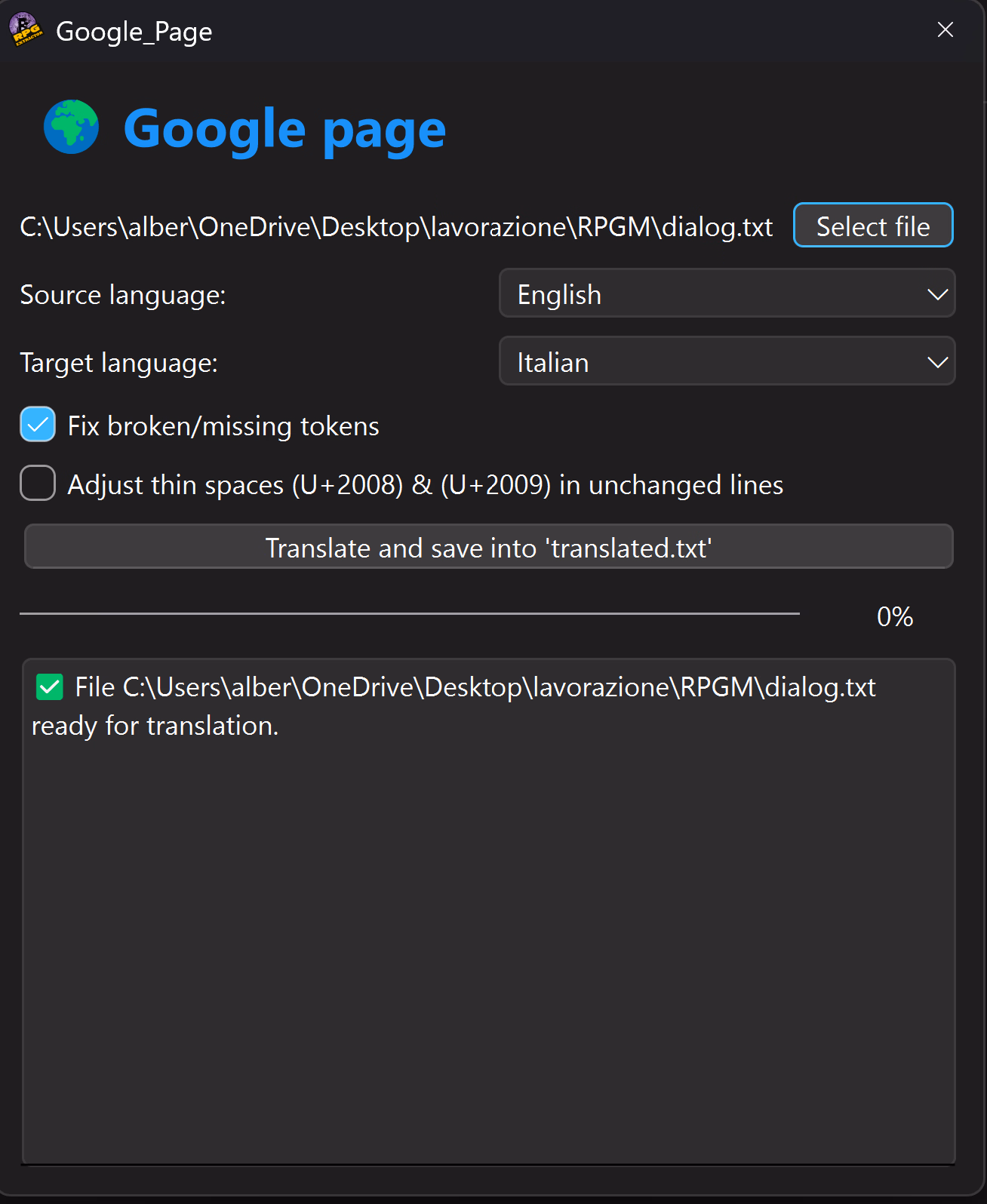
Task: Close the Google_Page window
Action: tap(945, 30)
